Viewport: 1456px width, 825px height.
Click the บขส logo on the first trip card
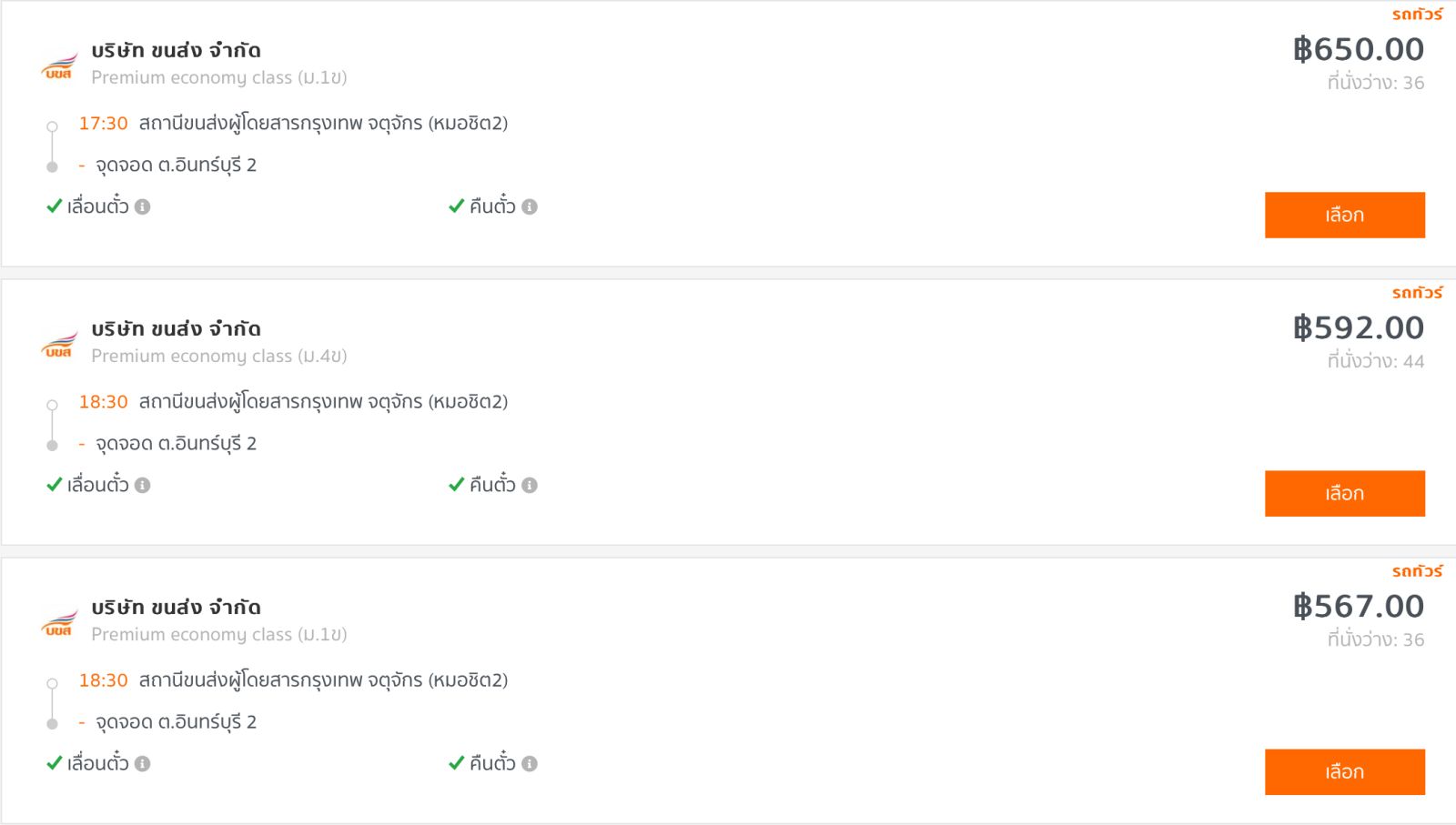coord(59,65)
